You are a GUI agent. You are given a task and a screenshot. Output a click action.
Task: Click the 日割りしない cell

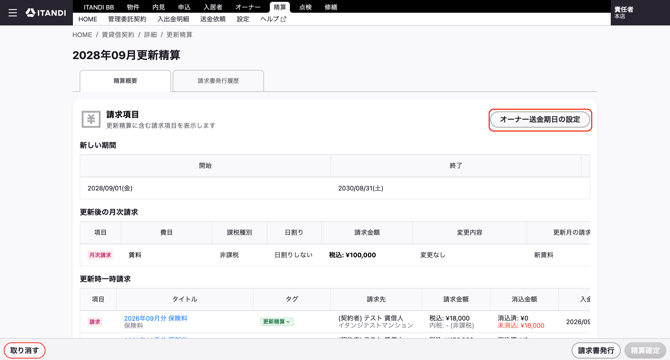point(294,255)
